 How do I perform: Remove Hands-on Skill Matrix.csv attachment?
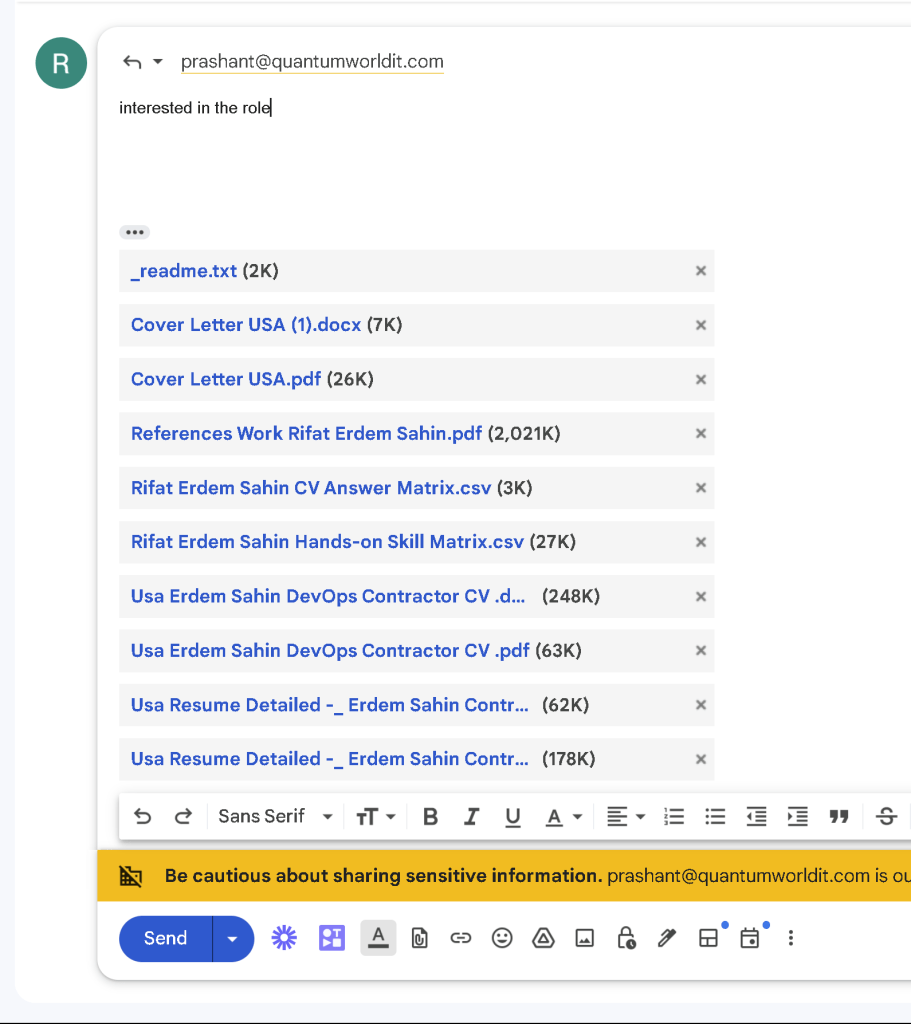click(701, 542)
